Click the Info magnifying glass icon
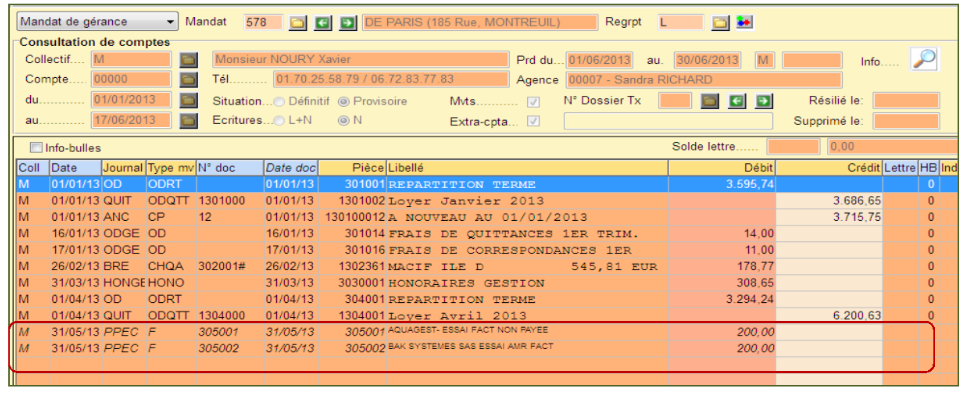 [924, 60]
